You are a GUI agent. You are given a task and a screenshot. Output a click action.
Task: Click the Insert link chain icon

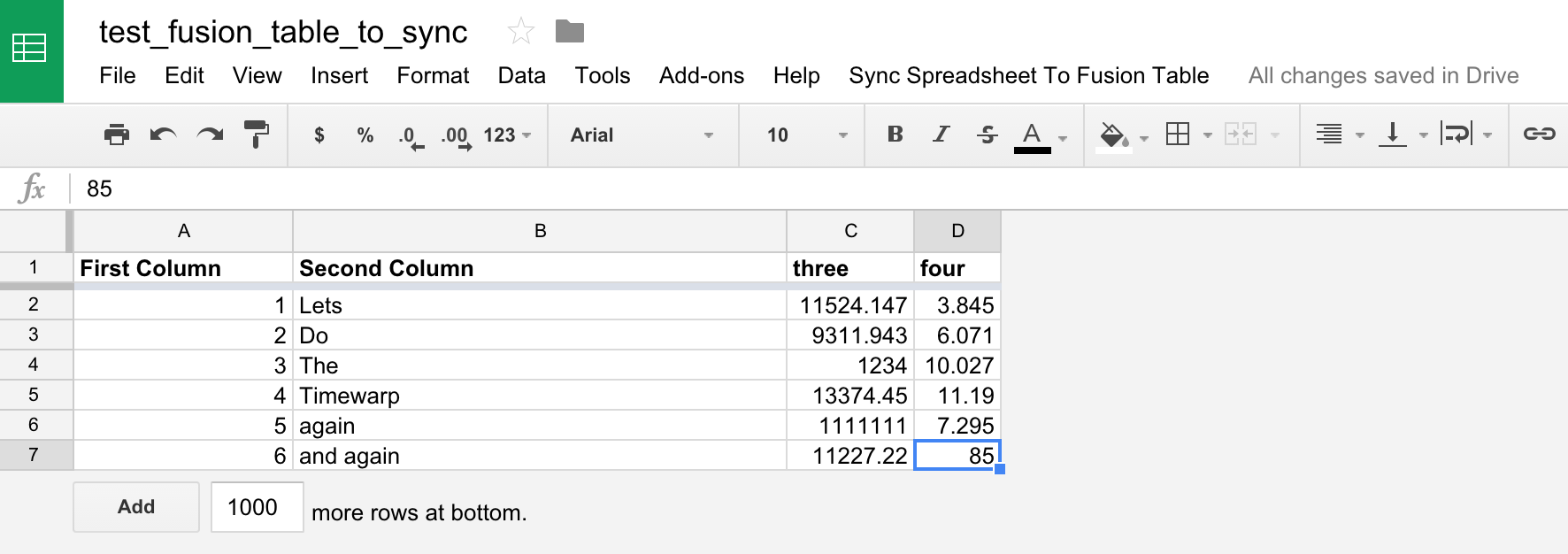pyautogui.click(x=1539, y=135)
